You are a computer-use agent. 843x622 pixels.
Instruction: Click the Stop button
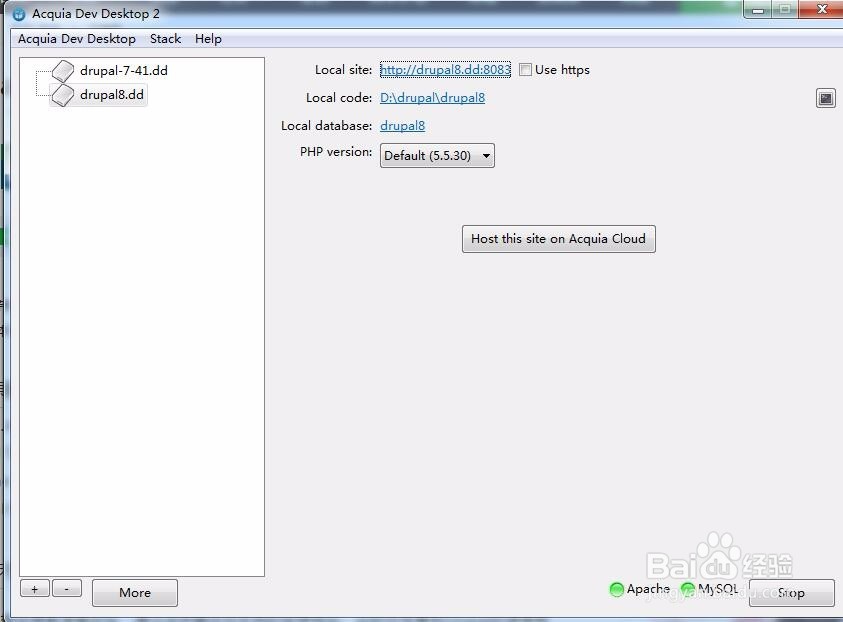tap(791, 593)
